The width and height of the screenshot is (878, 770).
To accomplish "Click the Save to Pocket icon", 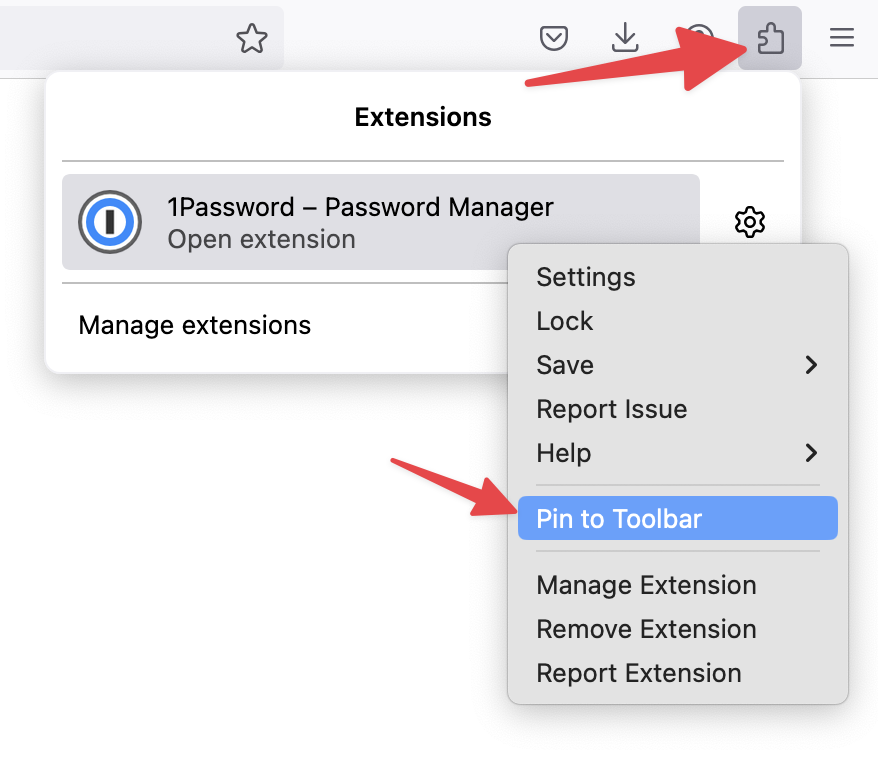I will 554,39.
